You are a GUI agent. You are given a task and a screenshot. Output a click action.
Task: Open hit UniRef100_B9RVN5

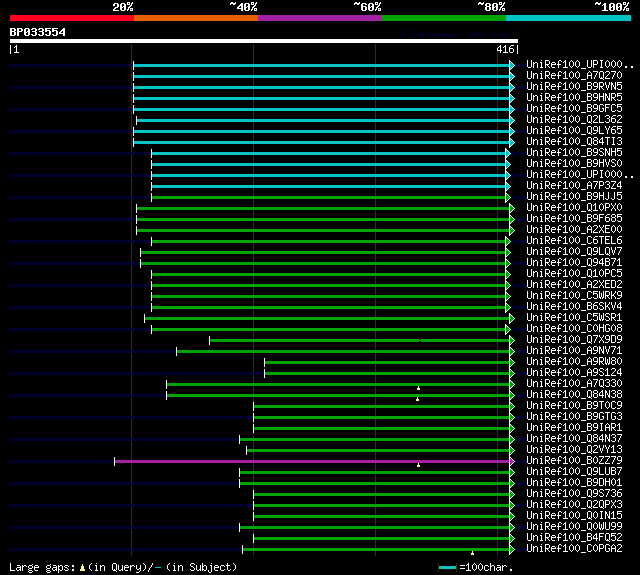574,87
